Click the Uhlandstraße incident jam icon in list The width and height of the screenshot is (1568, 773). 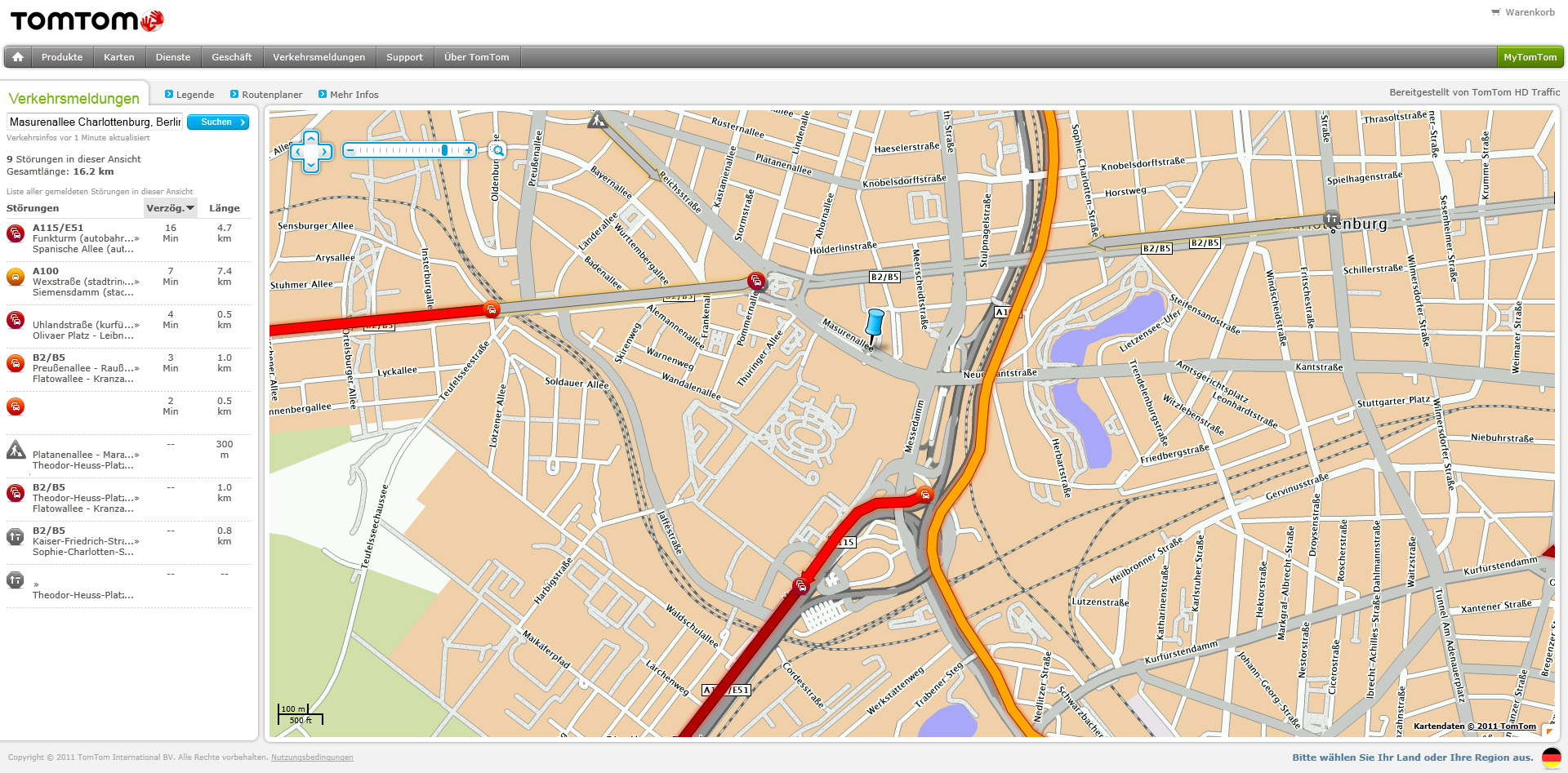click(x=16, y=320)
